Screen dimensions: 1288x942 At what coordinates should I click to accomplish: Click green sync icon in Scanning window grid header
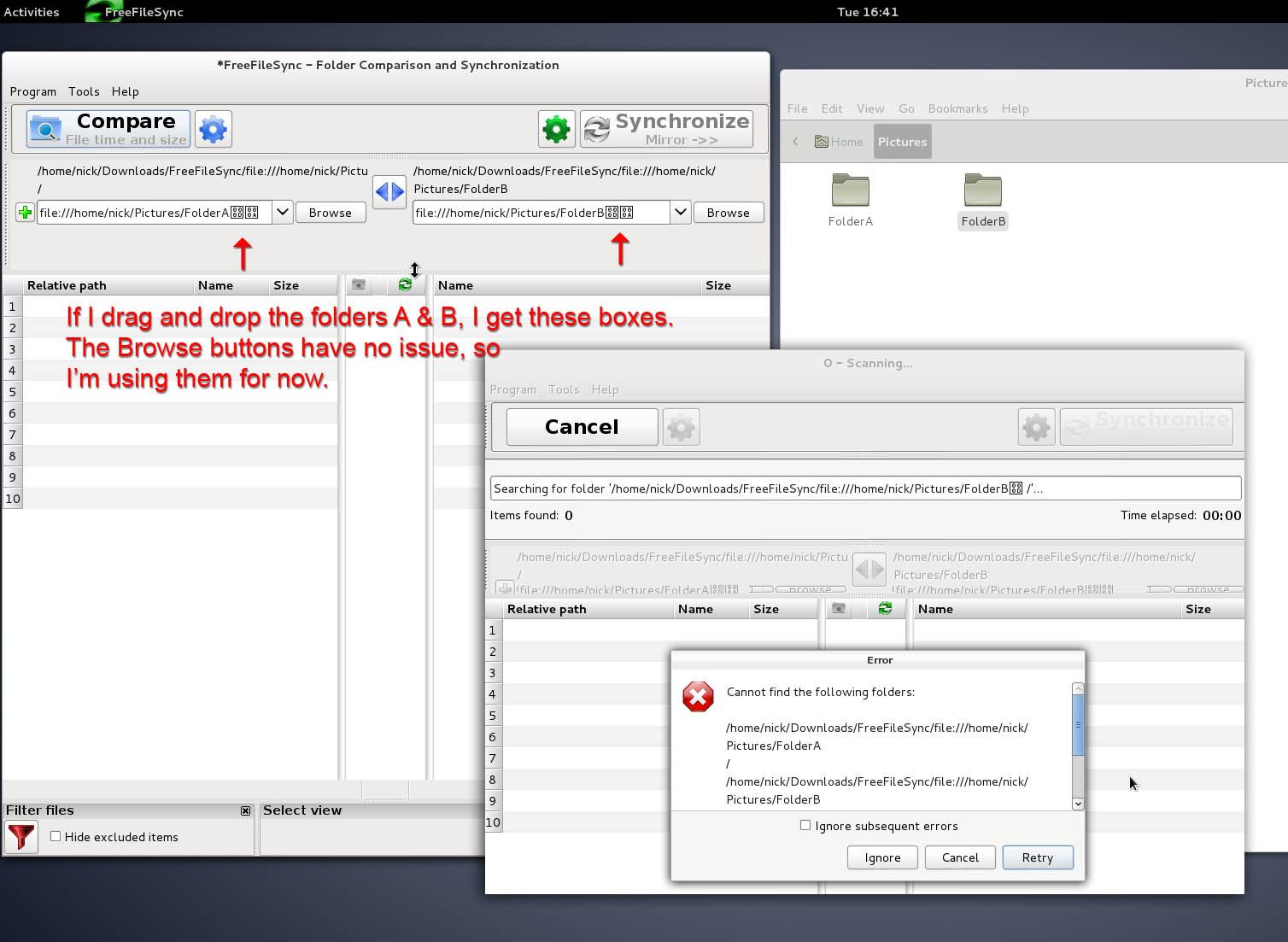pos(885,609)
